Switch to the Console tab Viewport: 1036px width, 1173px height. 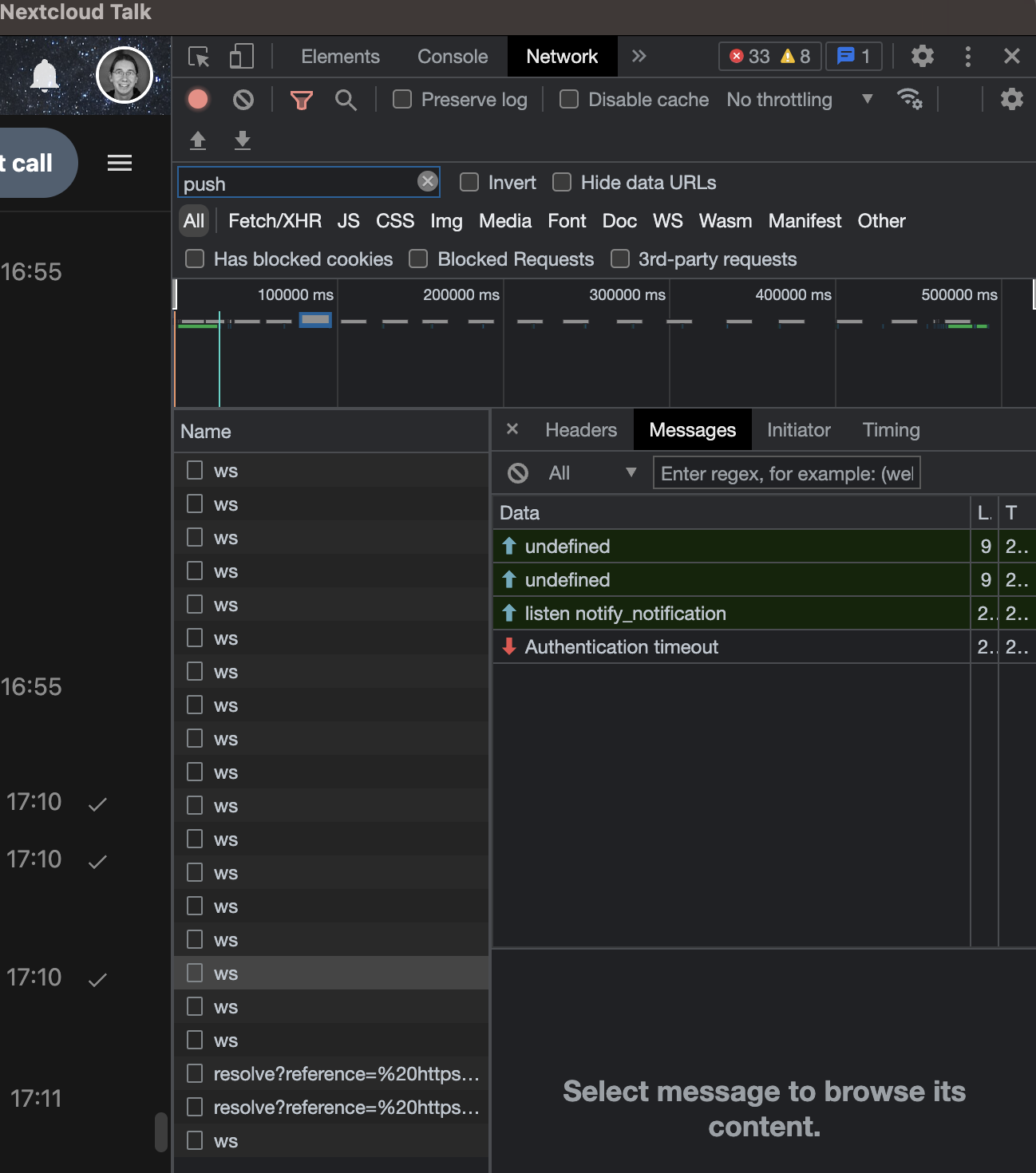pyautogui.click(x=453, y=57)
